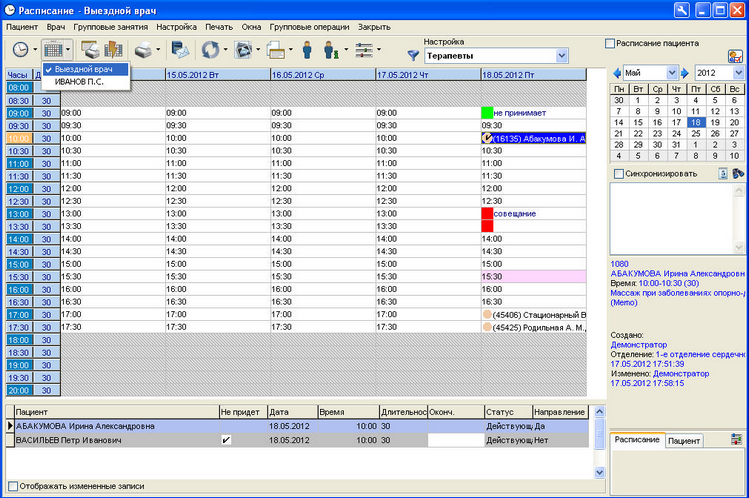
Task: Click АБАКУМОВА Ирина Александровна link
Action: (x=677, y=274)
